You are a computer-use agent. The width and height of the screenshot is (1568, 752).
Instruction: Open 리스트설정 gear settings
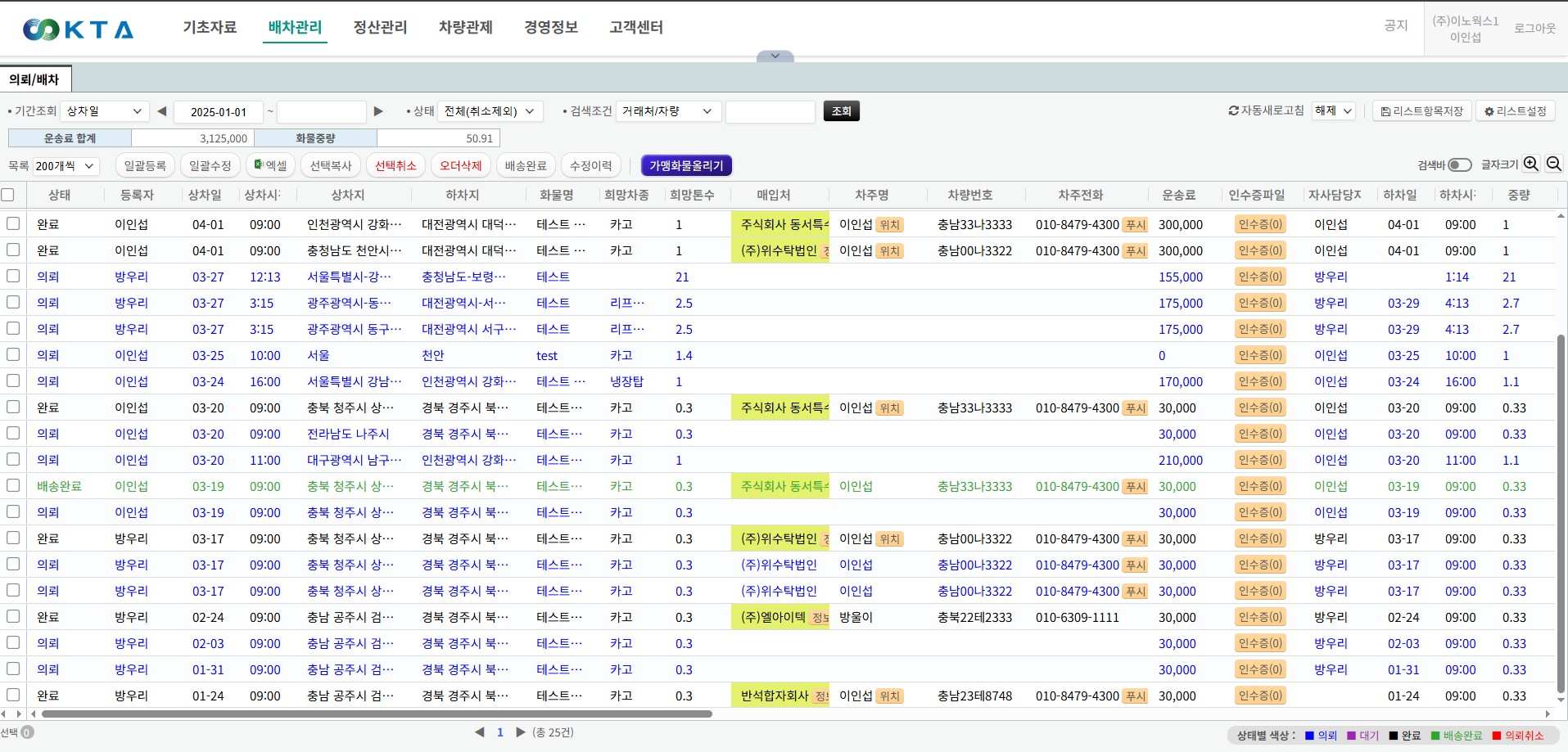tap(1515, 111)
